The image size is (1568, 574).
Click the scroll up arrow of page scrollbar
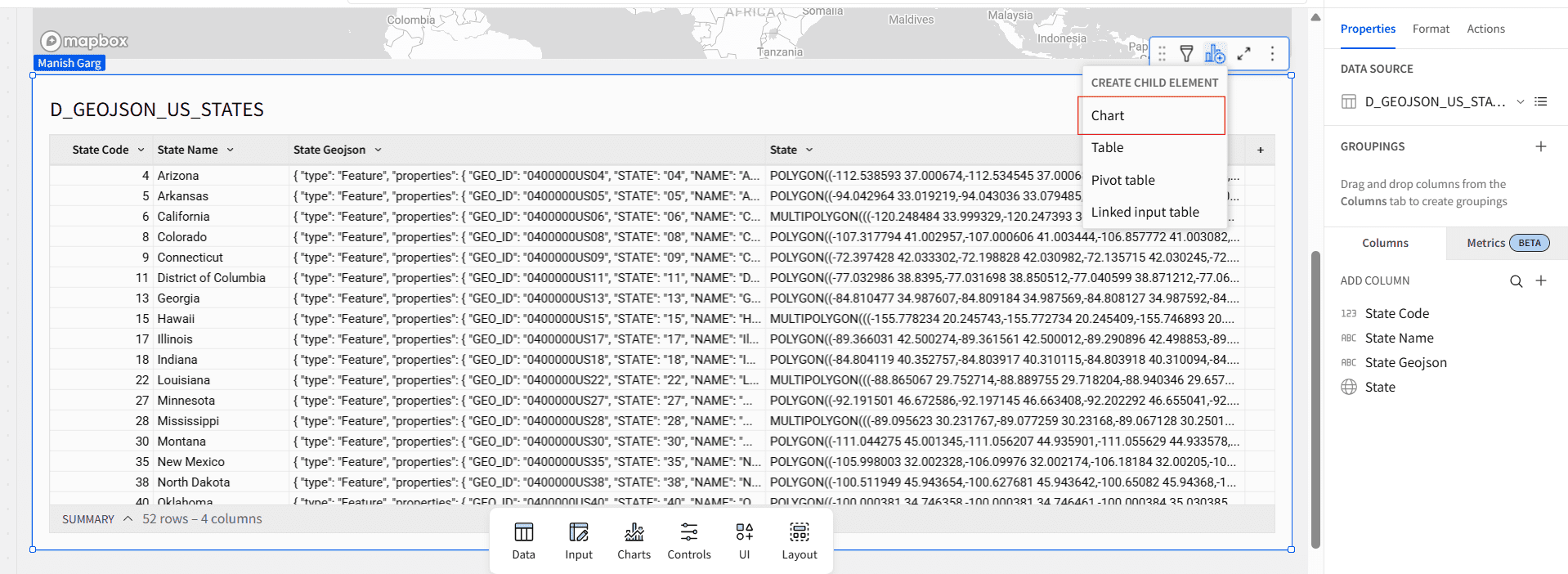(1315, 17)
